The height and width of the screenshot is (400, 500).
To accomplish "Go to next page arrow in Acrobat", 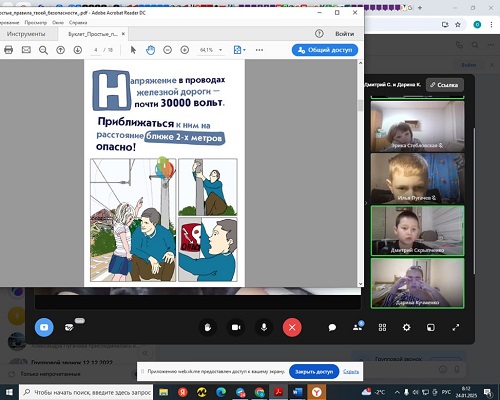I will (78, 50).
